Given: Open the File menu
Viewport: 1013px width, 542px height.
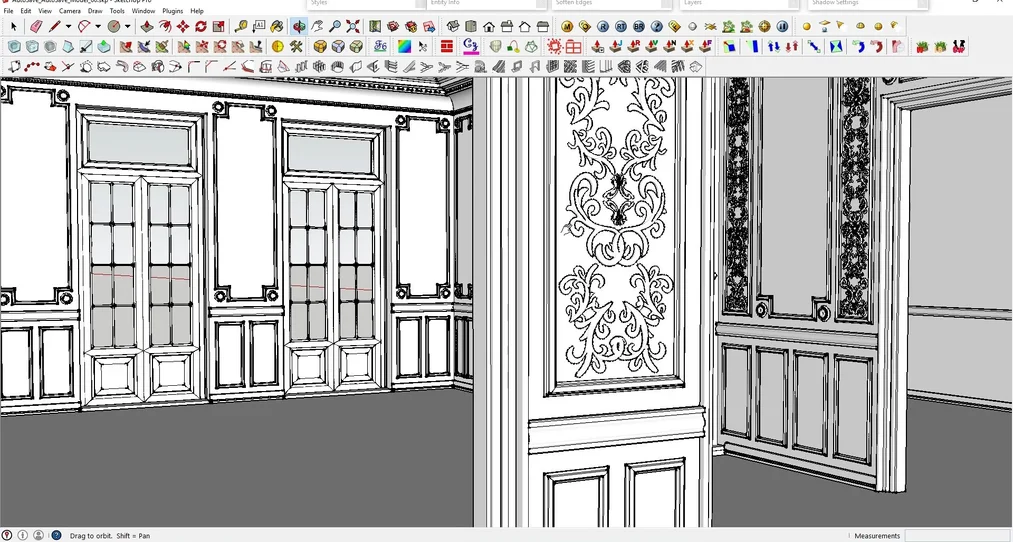Looking at the screenshot, I should [8, 11].
